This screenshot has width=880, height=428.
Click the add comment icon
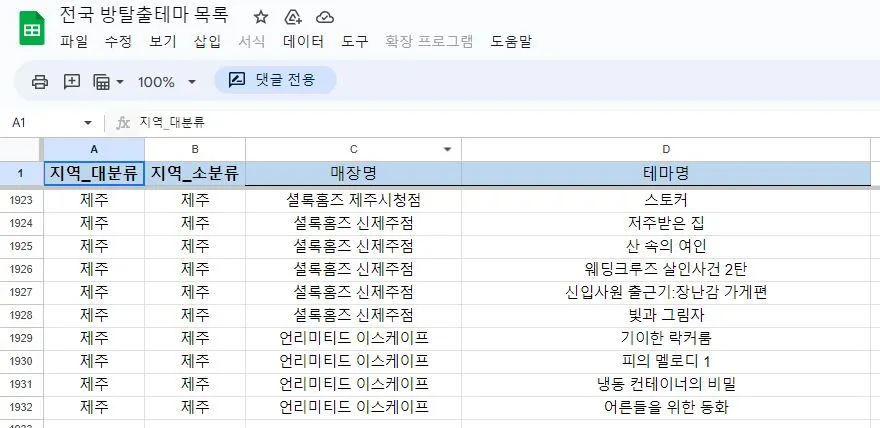(x=72, y=81)
